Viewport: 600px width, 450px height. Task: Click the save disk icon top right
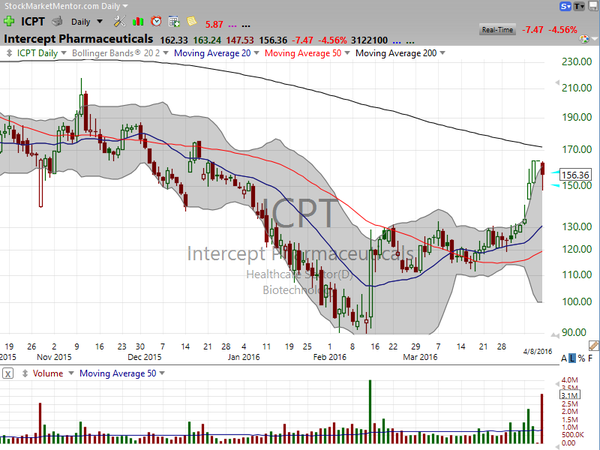point(593,6)
